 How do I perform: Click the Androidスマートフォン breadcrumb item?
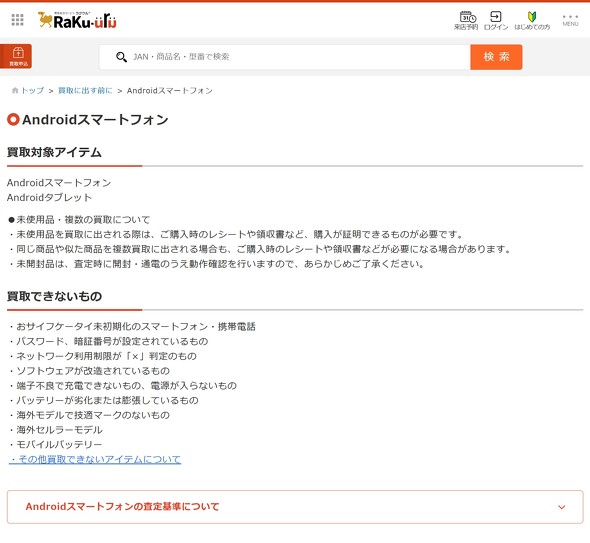[x=170, y=90]
